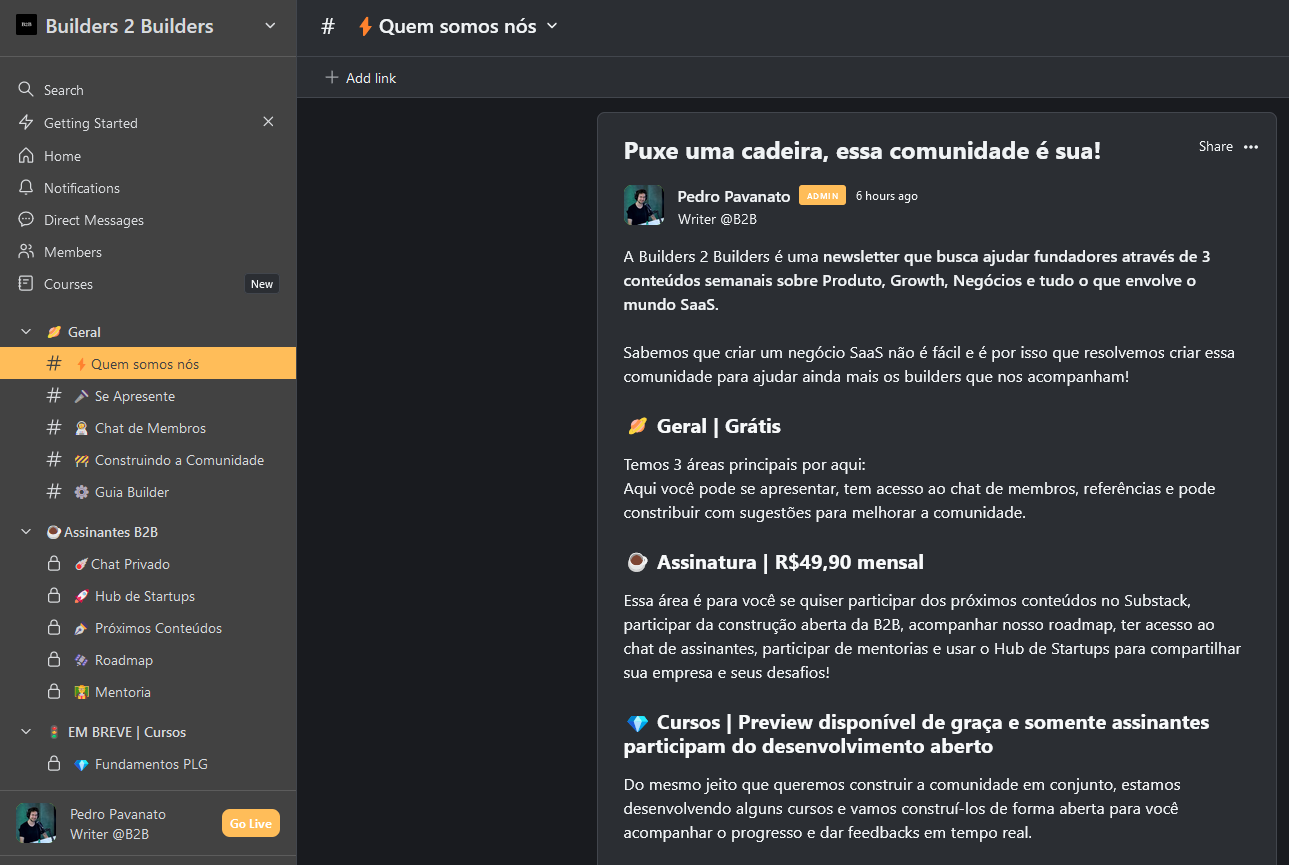Collapse the Geral space group
Viewport: 1289px width, 865px height.
tap(27, 332)
